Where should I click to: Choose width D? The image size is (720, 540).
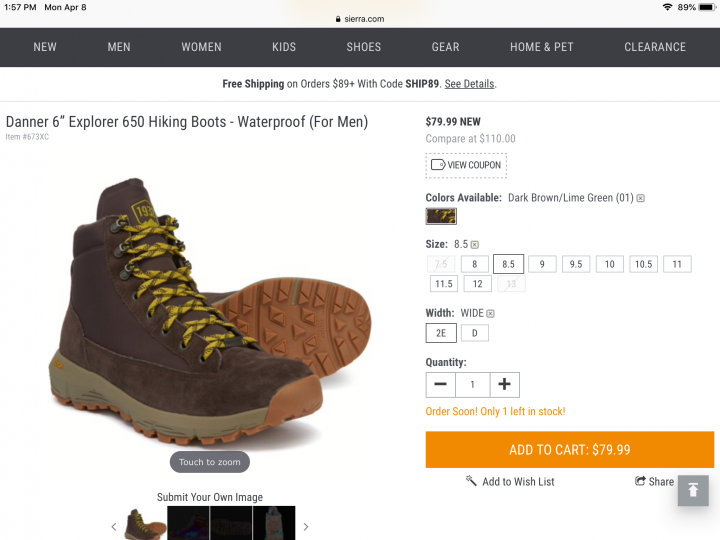pyautogui.click(x=475, y=333)
